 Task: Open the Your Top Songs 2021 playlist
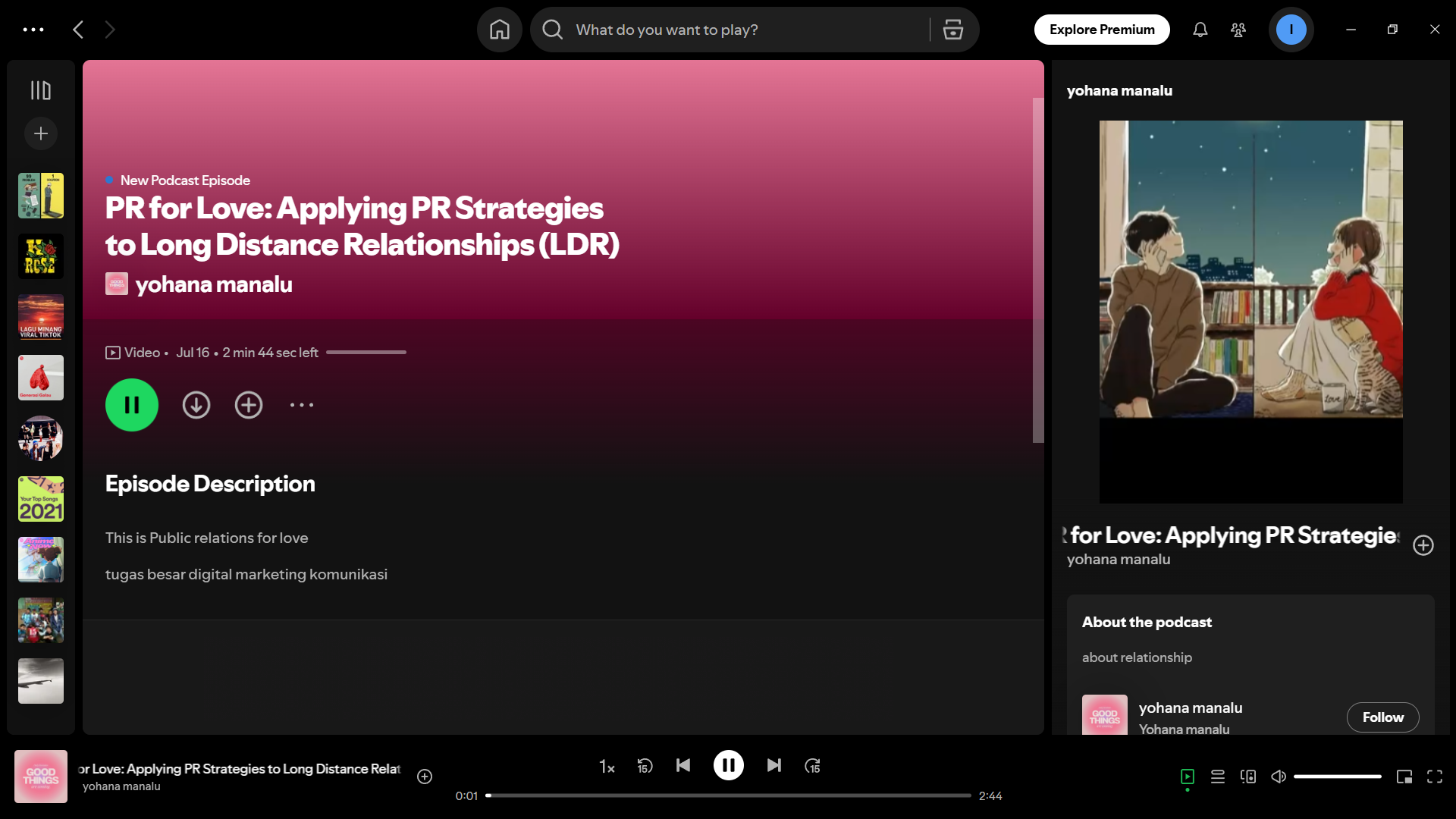[x=41, y=499]
